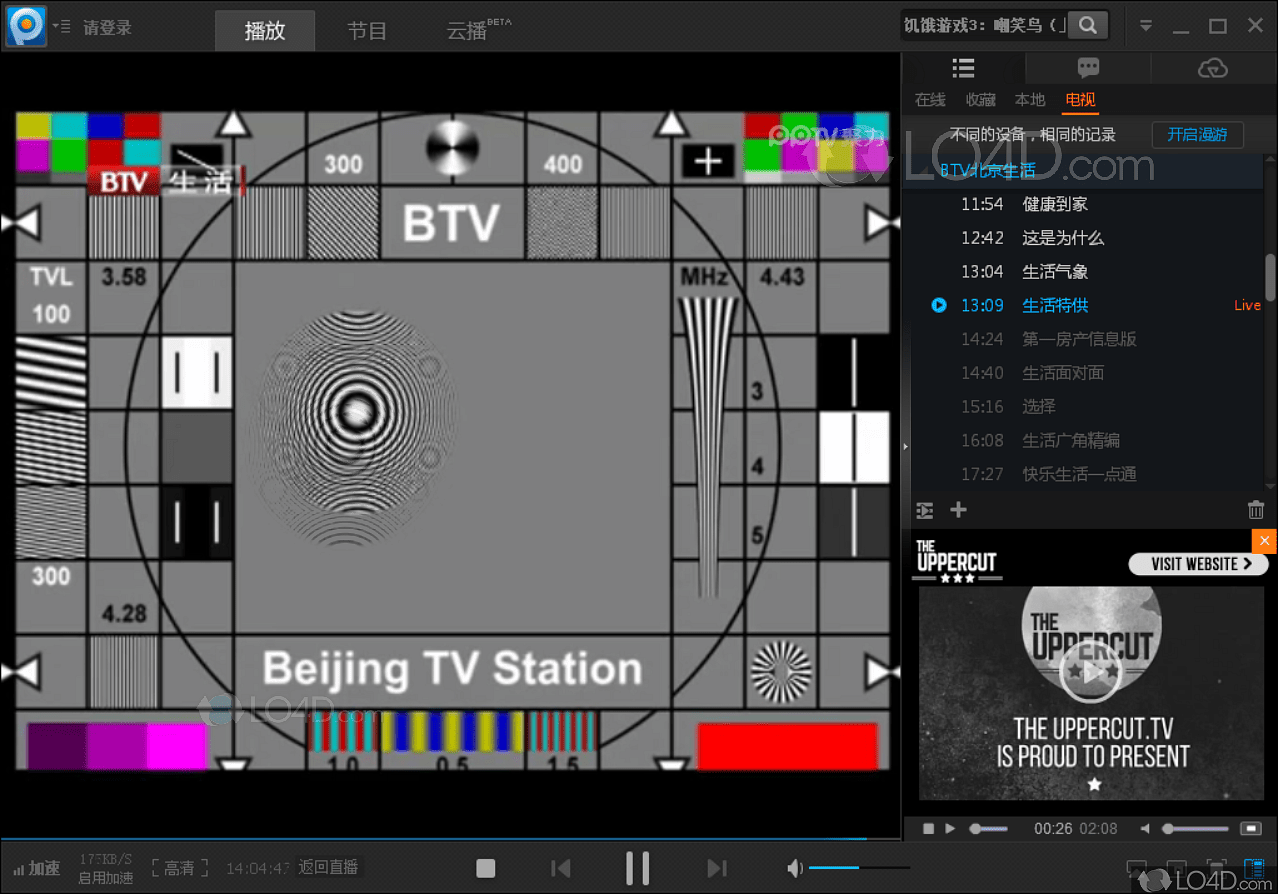Click the 请登录 login link

coord(108,28)
